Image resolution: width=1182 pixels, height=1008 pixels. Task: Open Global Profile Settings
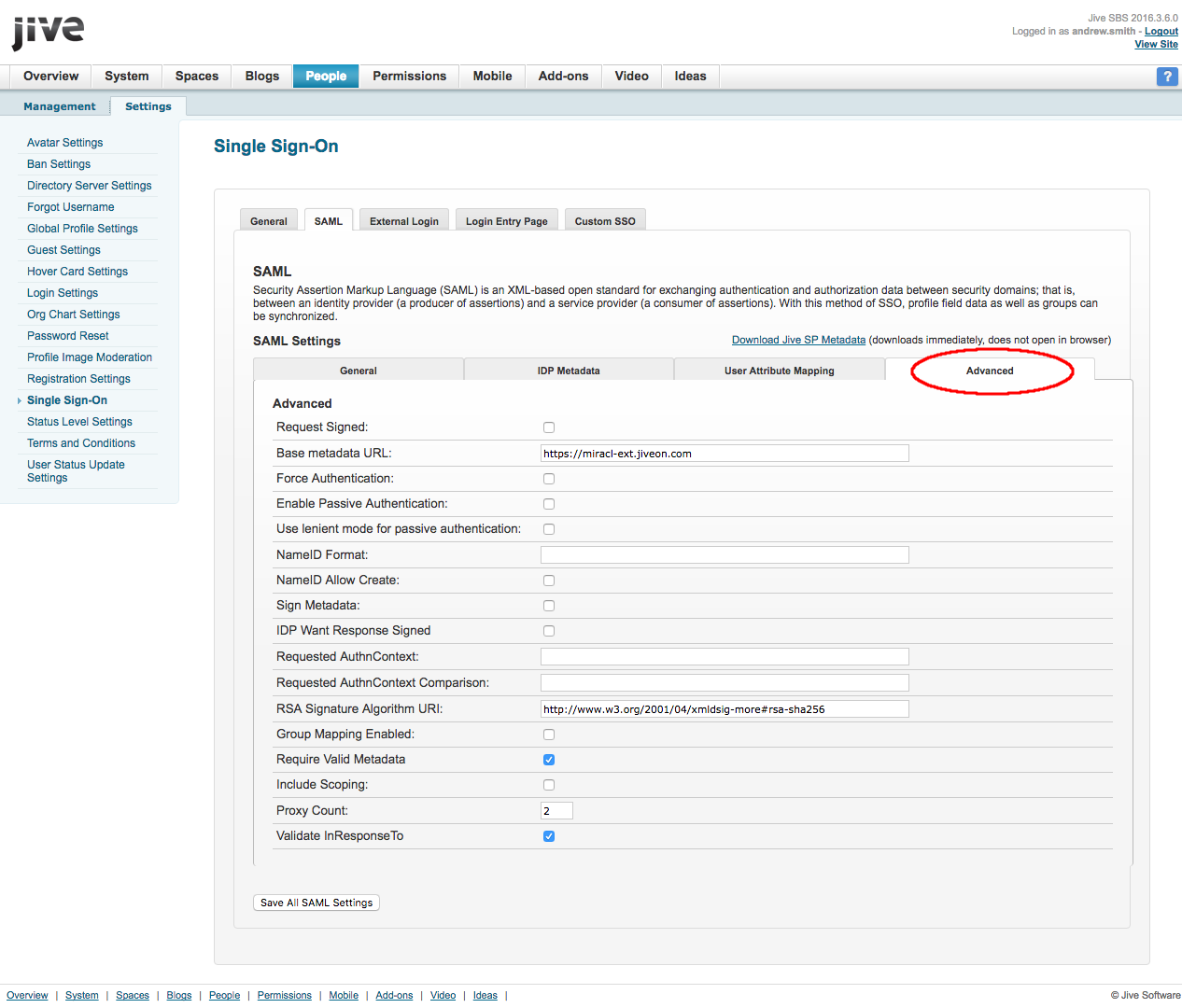pos(82,229)
